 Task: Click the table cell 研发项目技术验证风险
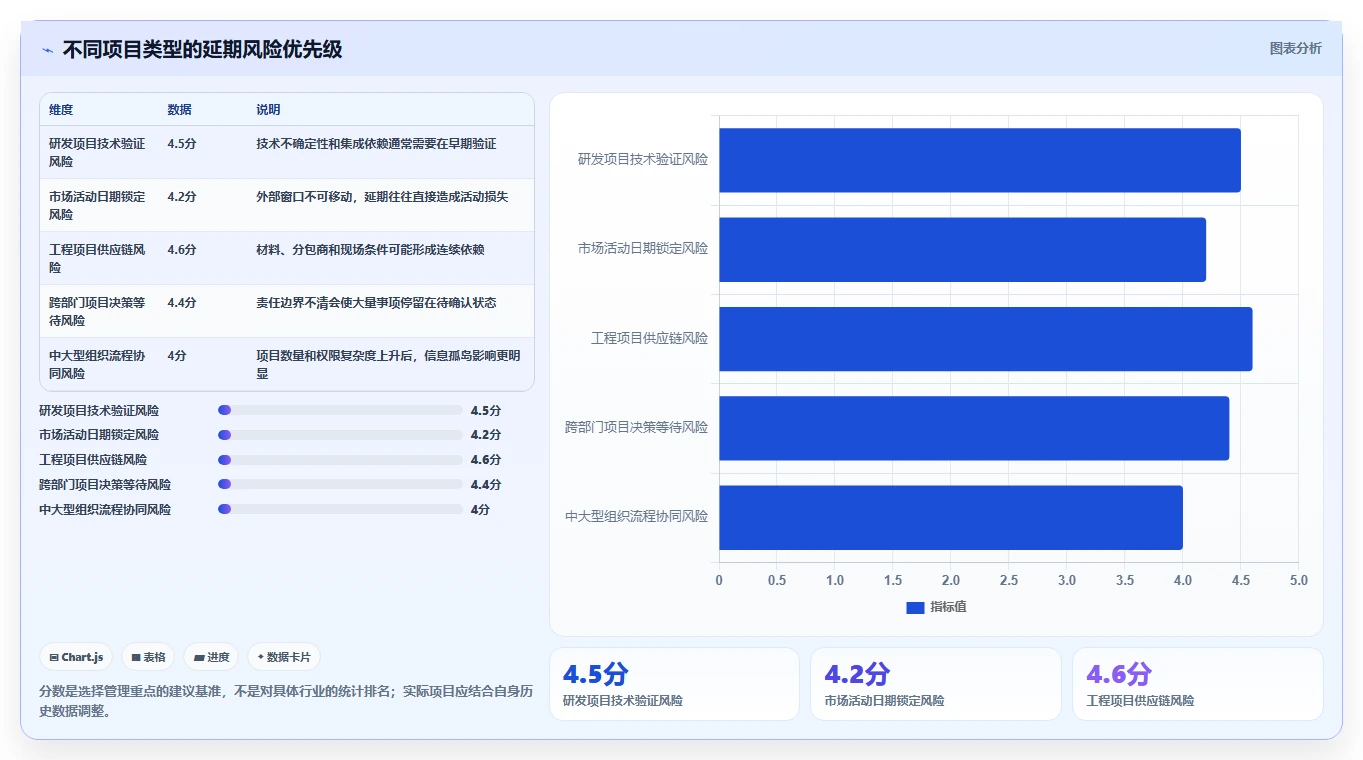click(x=97, y=152)
